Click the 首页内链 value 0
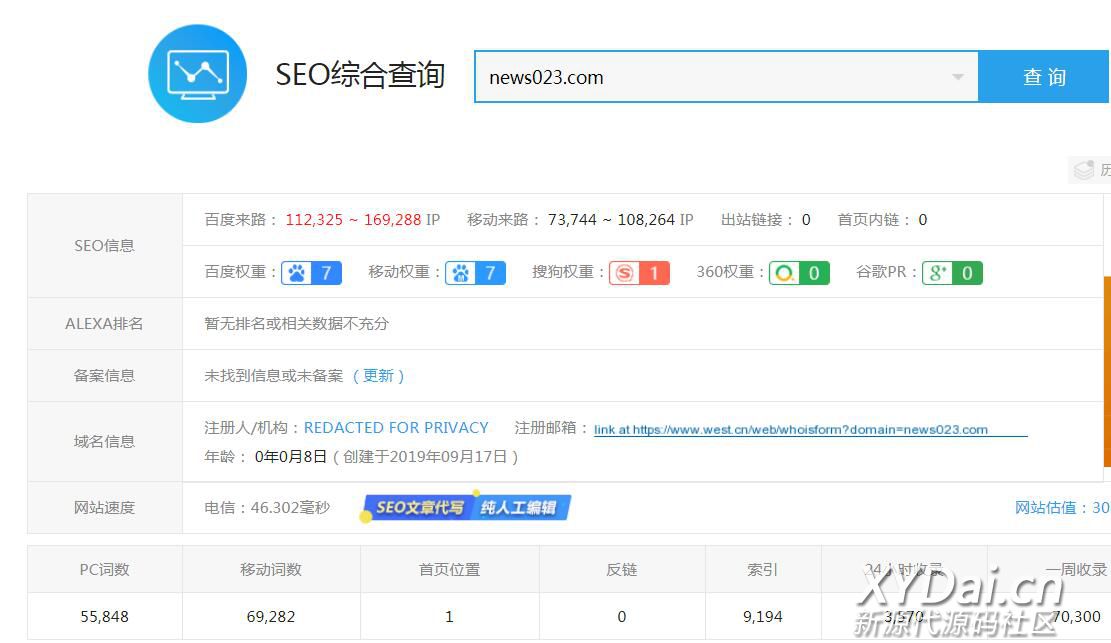 point(923,220)
